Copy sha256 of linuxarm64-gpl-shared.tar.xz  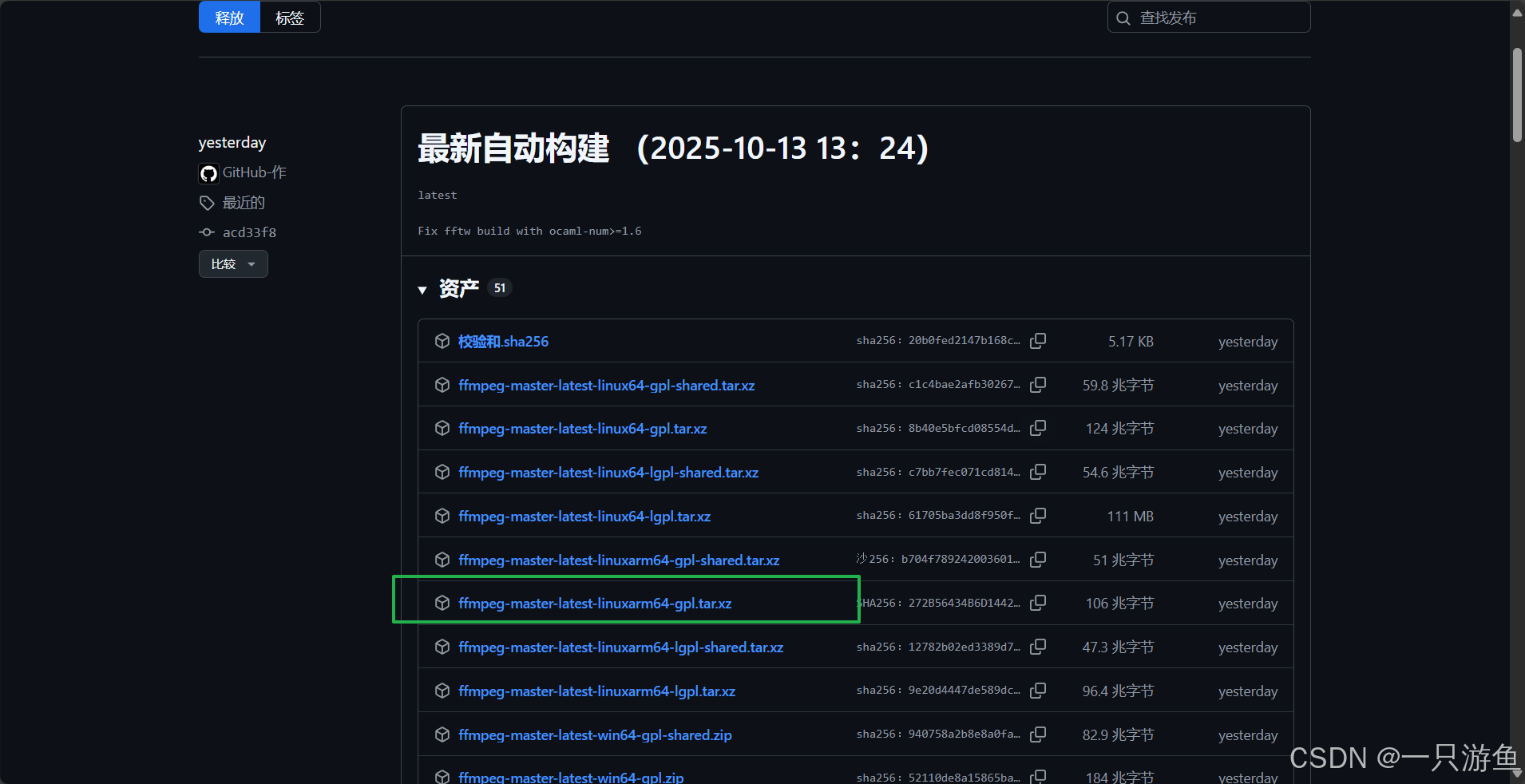point(1038,560)
